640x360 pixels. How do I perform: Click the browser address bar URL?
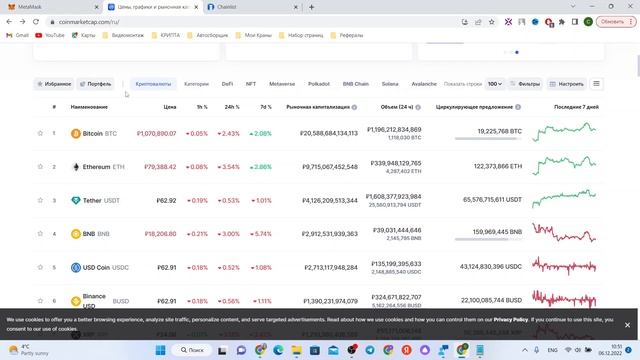tap(89, 22)
